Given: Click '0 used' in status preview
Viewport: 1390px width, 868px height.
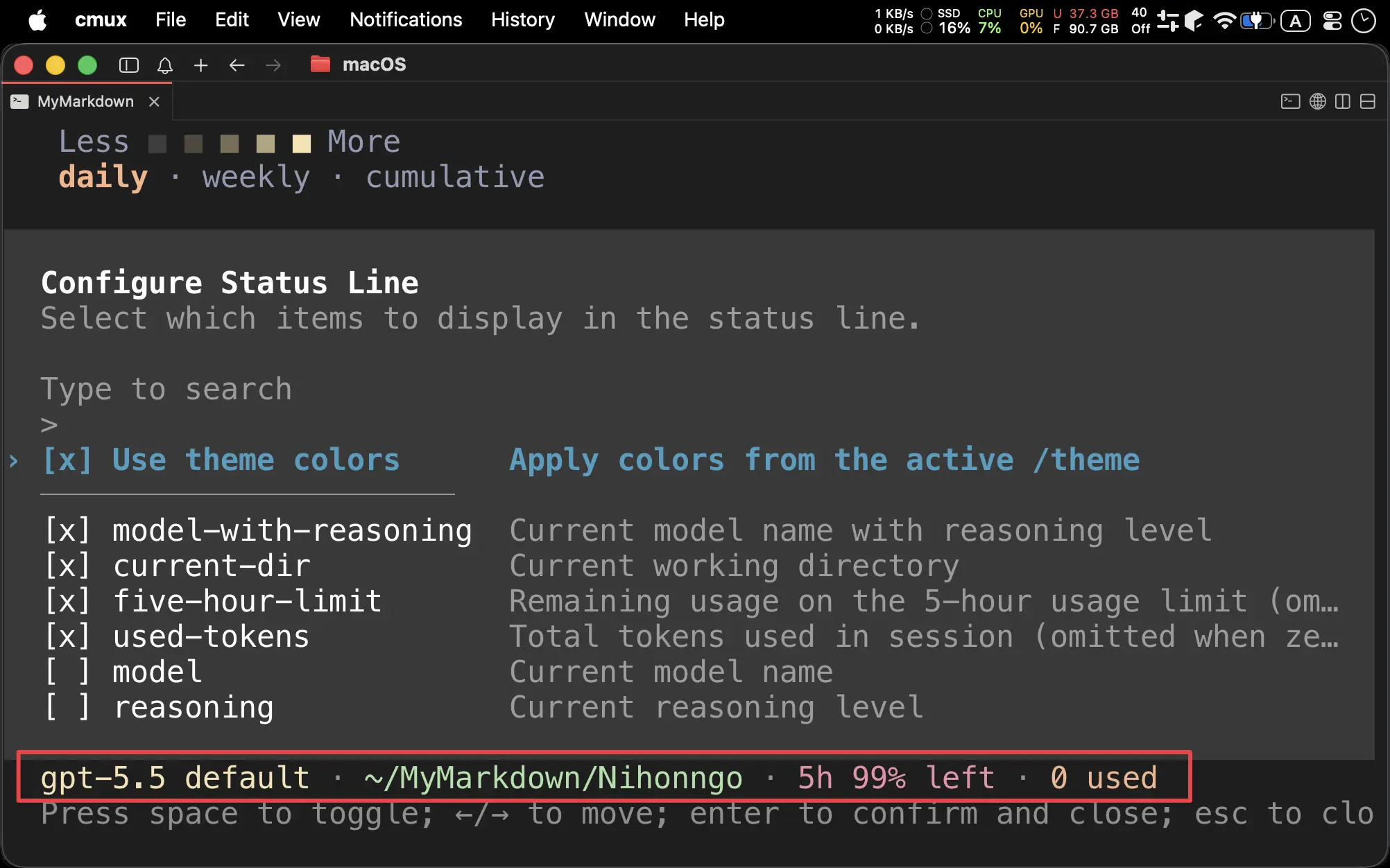Looking at the screenshot, I should [x=1104, y=778].
